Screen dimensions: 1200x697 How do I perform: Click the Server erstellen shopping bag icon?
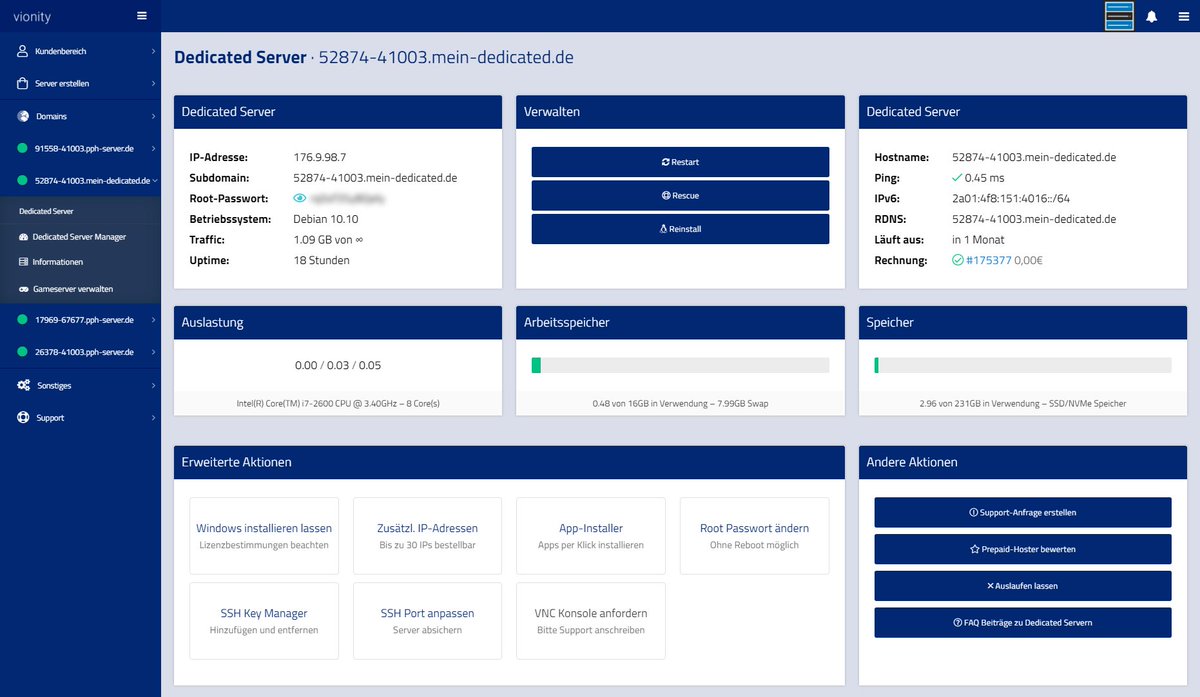(23, 84)
